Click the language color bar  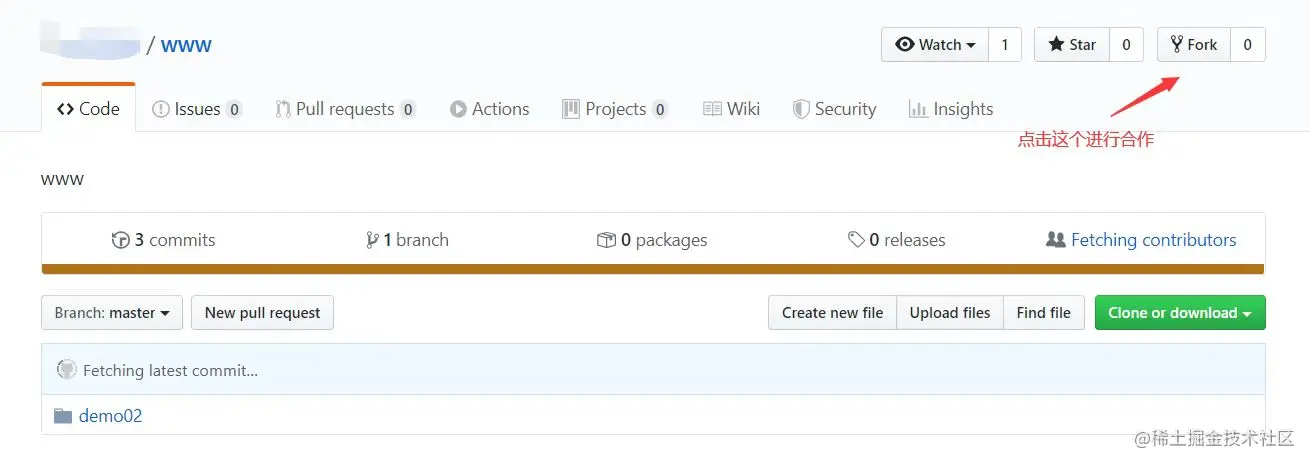pyautogui.click(x=653, y=269)
